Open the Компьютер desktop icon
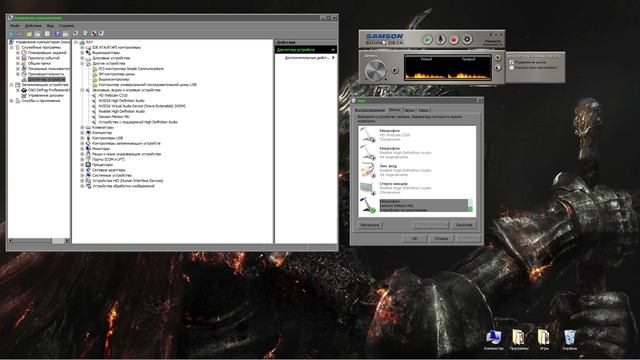Image resolution: width=640 pixels, height=360 pixels. [x=493, y=340]
